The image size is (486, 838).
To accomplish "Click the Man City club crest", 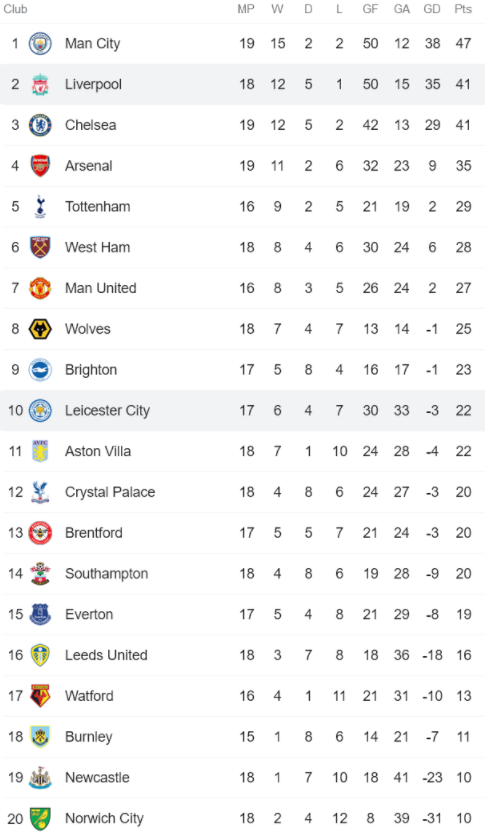I will (x=40, y=44).
